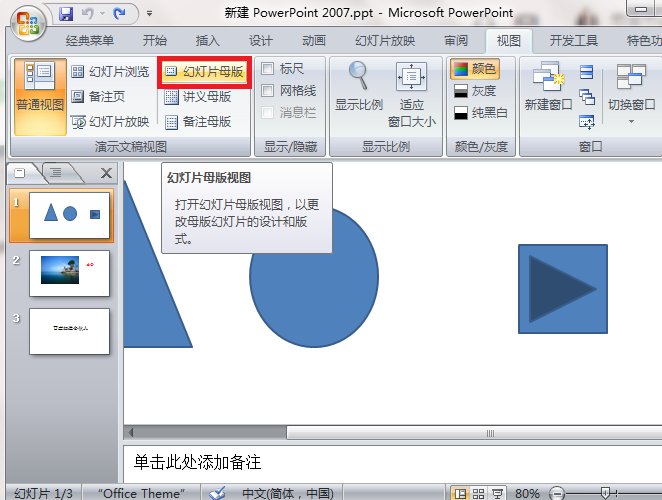Open the 开发工具 ribbon tab

tap(573, 41)
